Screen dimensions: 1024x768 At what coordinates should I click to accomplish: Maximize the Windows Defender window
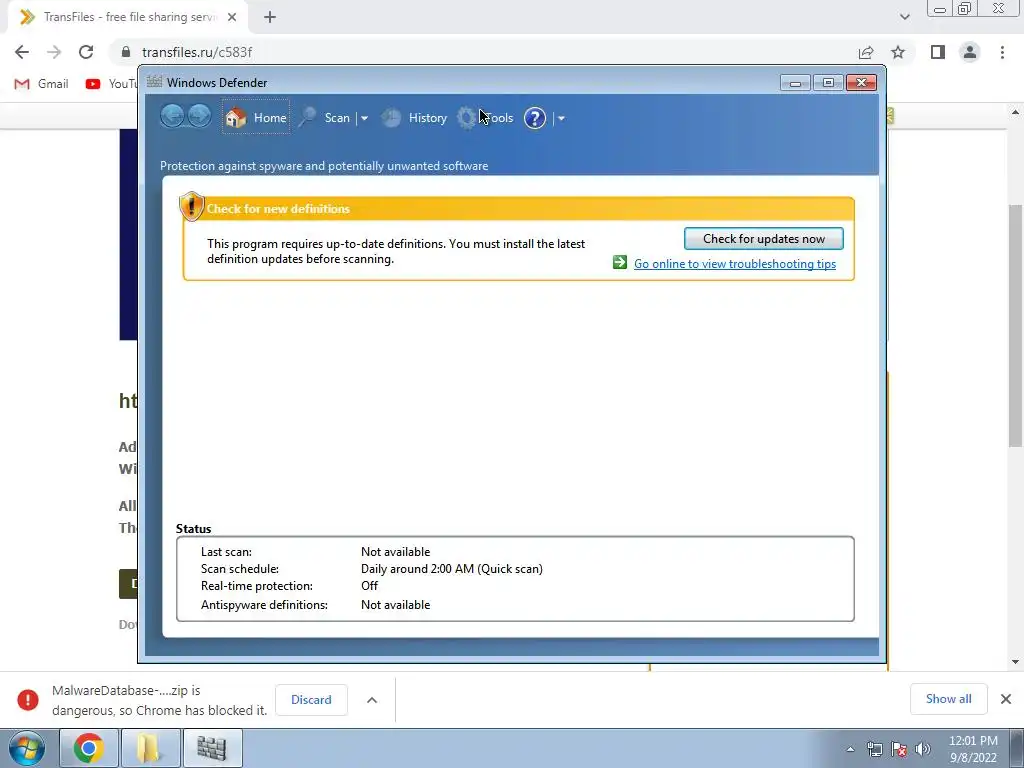coord(828,83)
